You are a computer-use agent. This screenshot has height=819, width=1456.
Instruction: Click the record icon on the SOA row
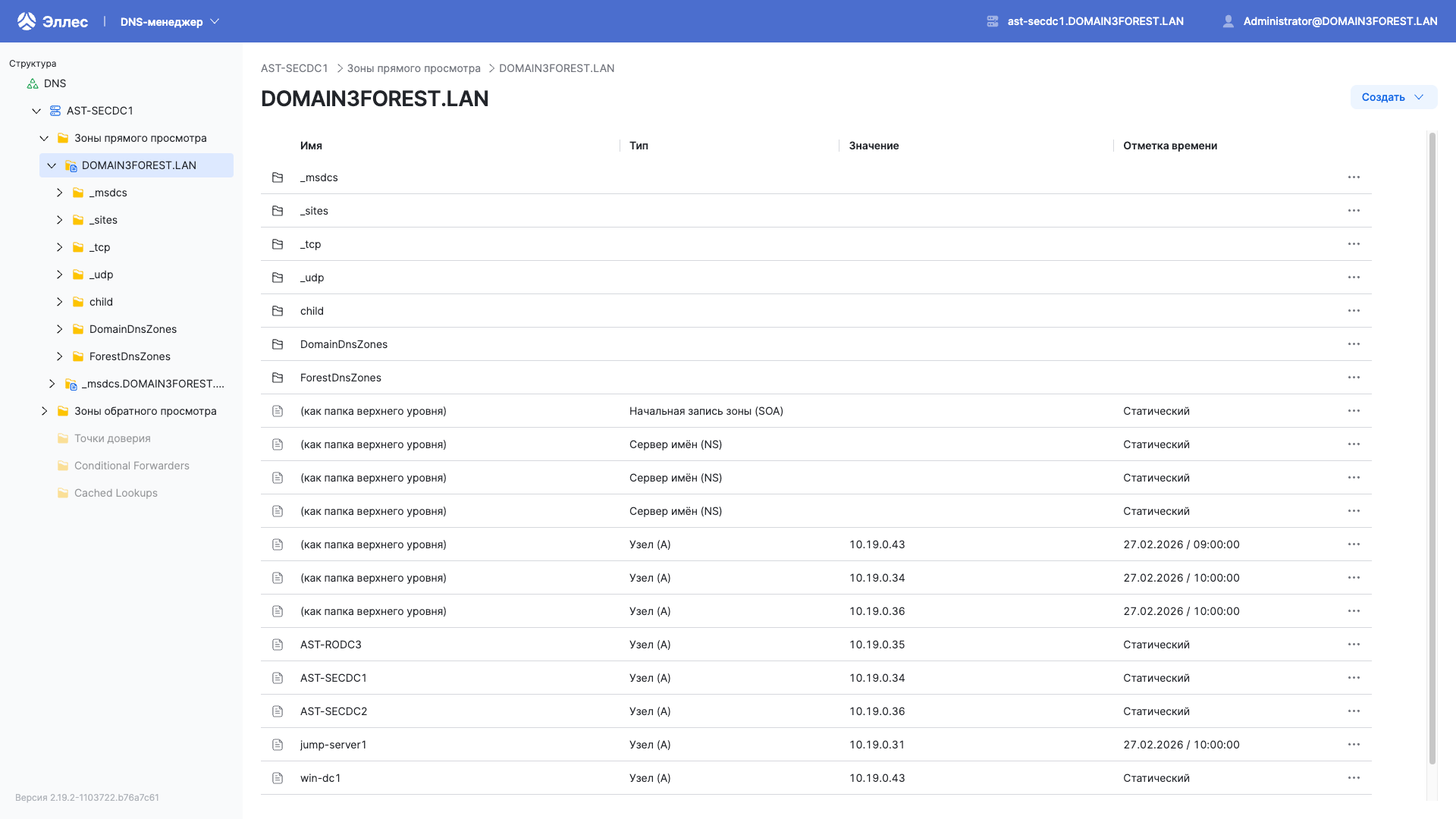pyautogui.click(x=278, y=411)
